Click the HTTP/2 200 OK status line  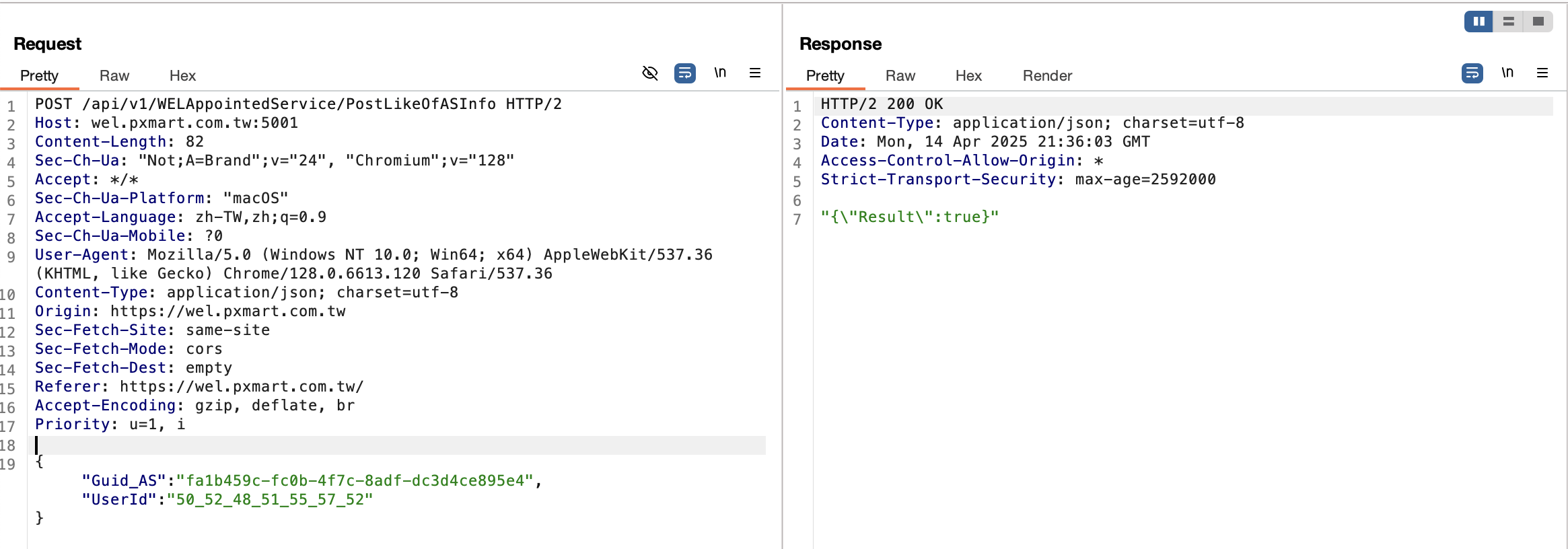(882, 104)
